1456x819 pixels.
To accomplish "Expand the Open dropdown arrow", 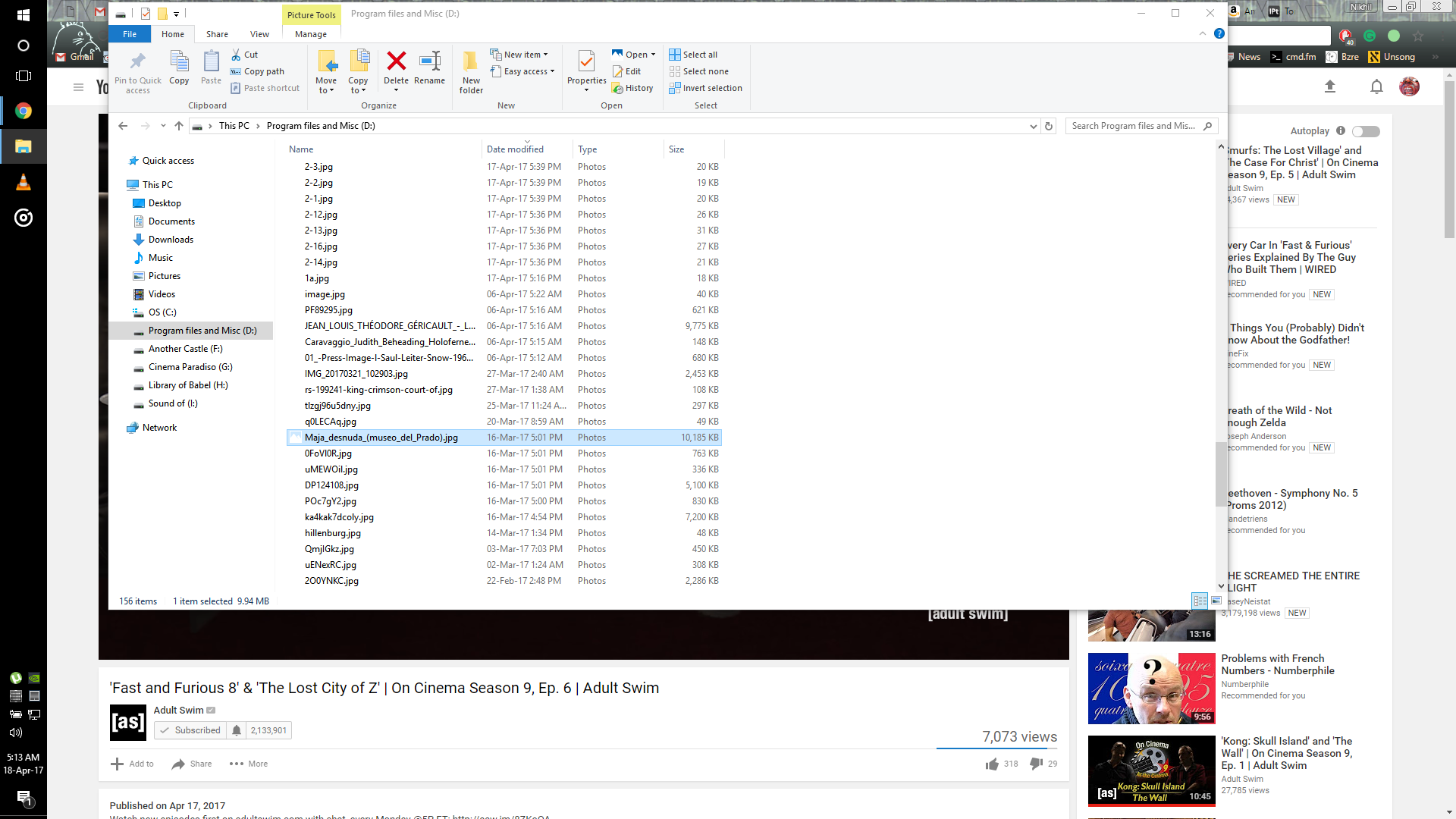I will tap(653, 55).
